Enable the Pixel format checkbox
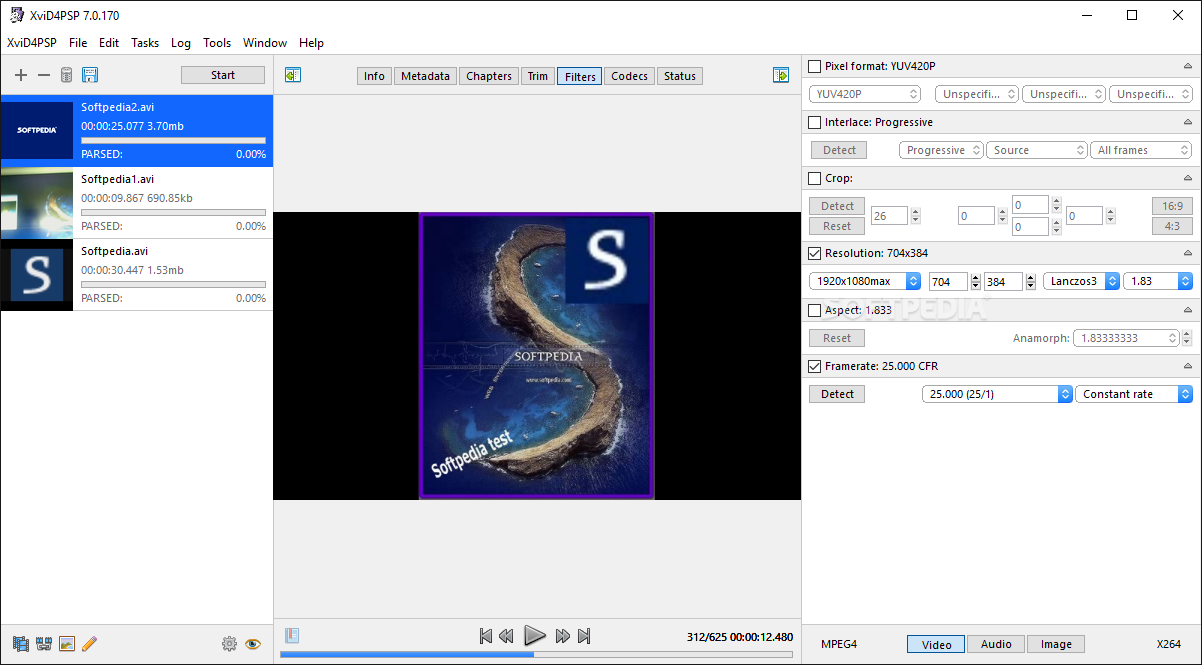 tap(815, 66)
